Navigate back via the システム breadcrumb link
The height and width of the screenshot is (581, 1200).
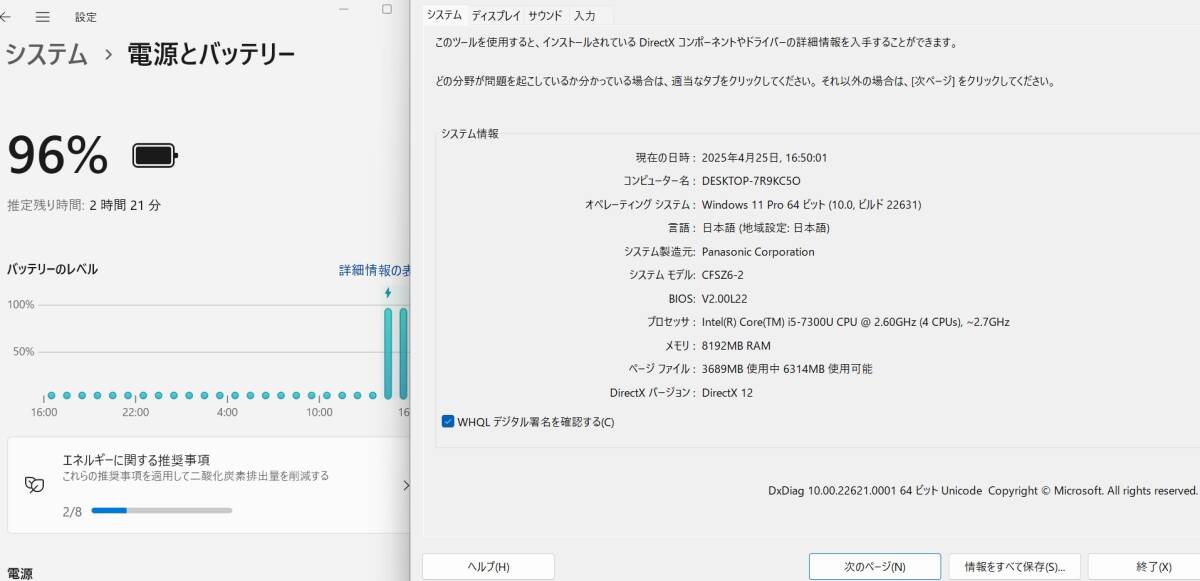pyautogui.click(x=47, y=56)
